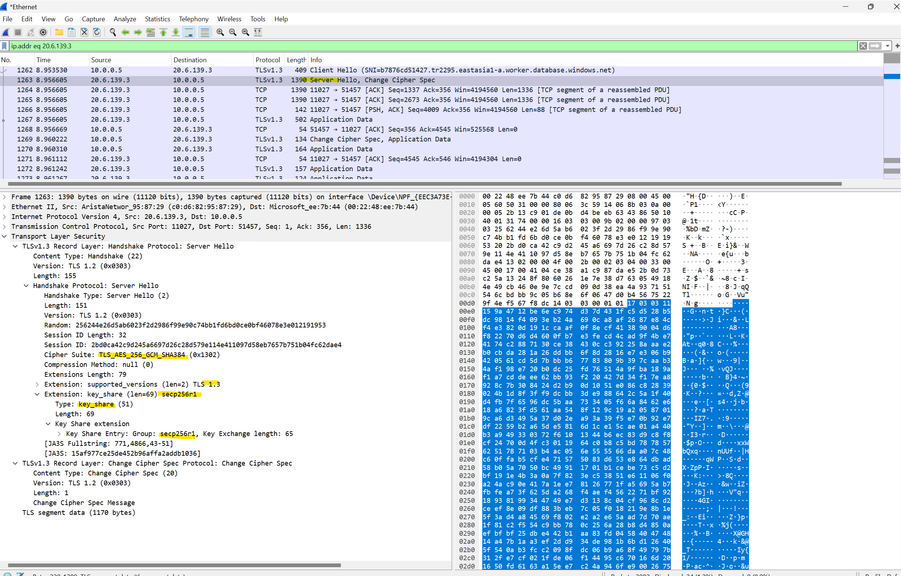
Task: Open the Capture menu
Action: [93, 19]
